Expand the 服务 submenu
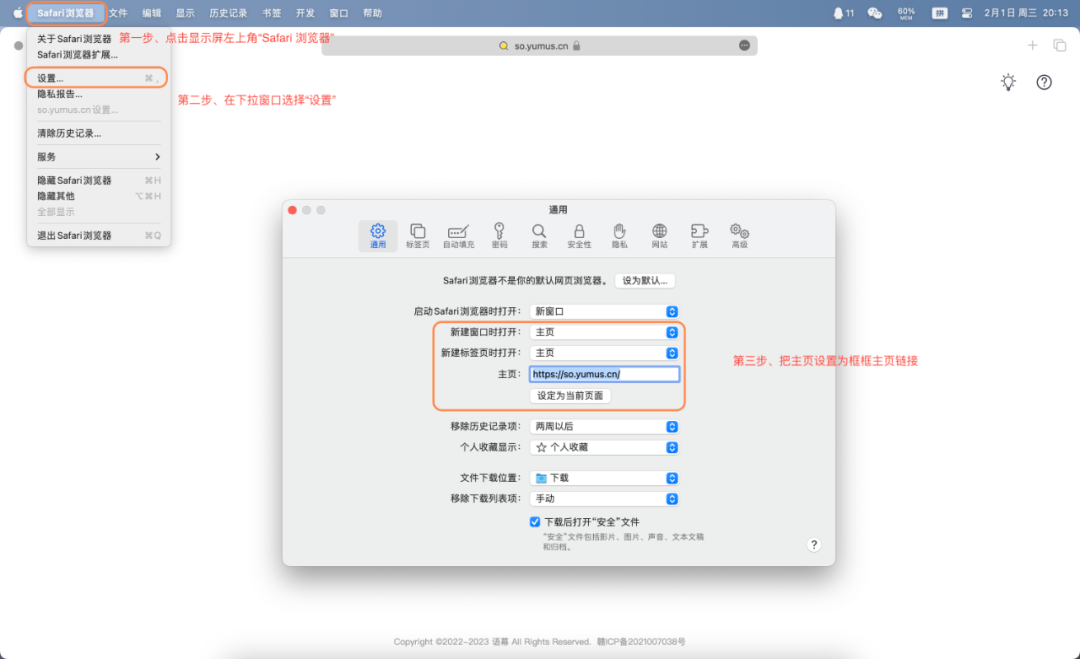1080x659 pixels. tap(98, 157)
